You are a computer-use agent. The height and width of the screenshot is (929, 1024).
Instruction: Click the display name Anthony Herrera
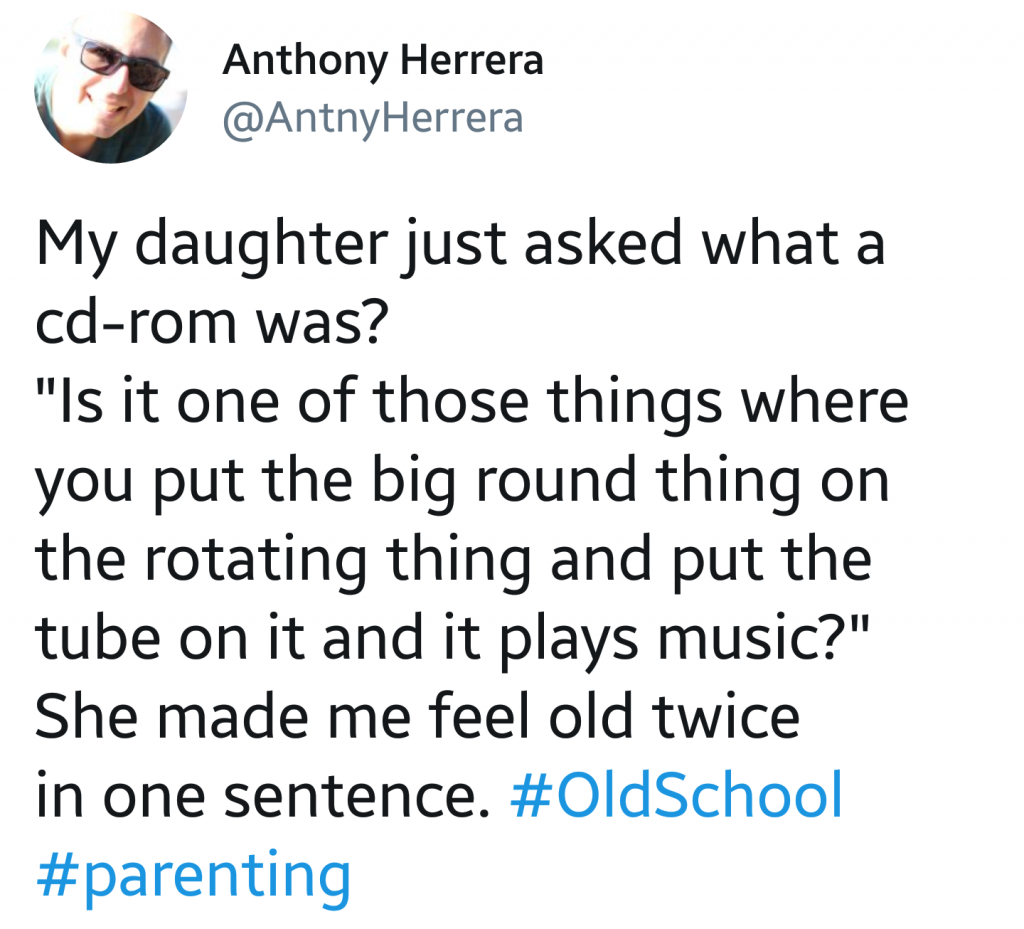click(x=382, y=61)
